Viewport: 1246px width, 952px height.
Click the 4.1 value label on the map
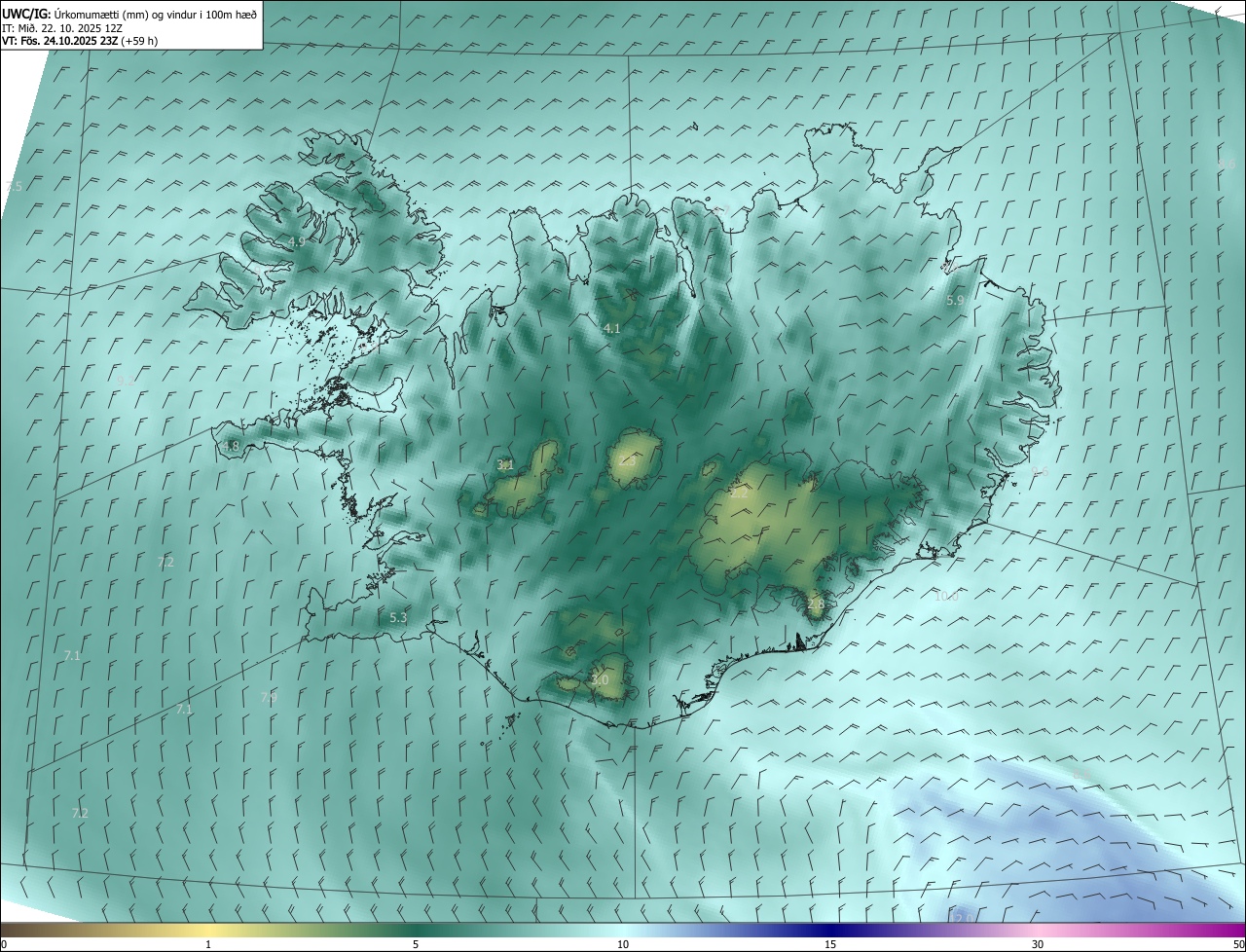(x=611, y=329)
